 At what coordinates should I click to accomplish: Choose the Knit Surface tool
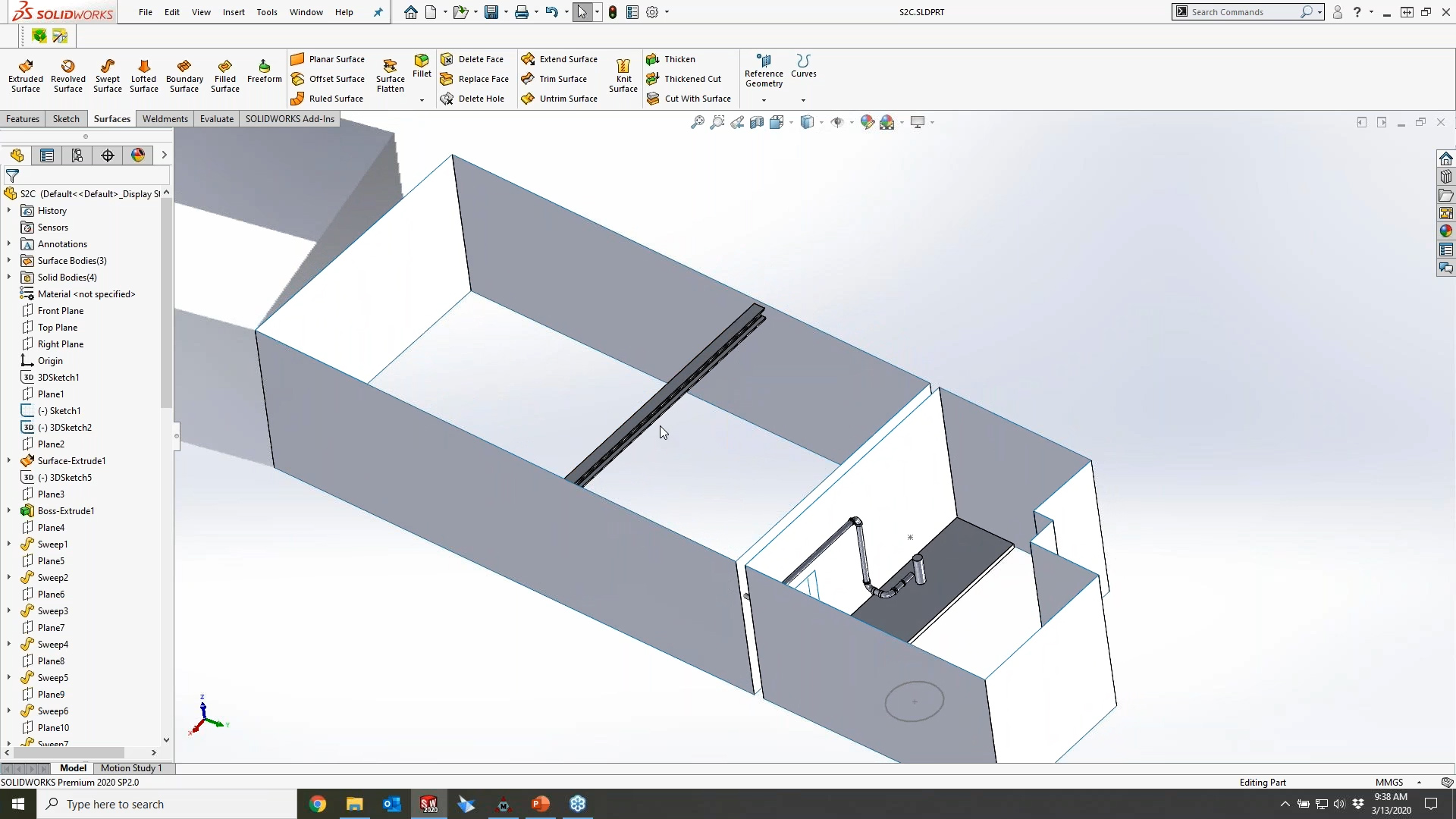tap(623, 76)
